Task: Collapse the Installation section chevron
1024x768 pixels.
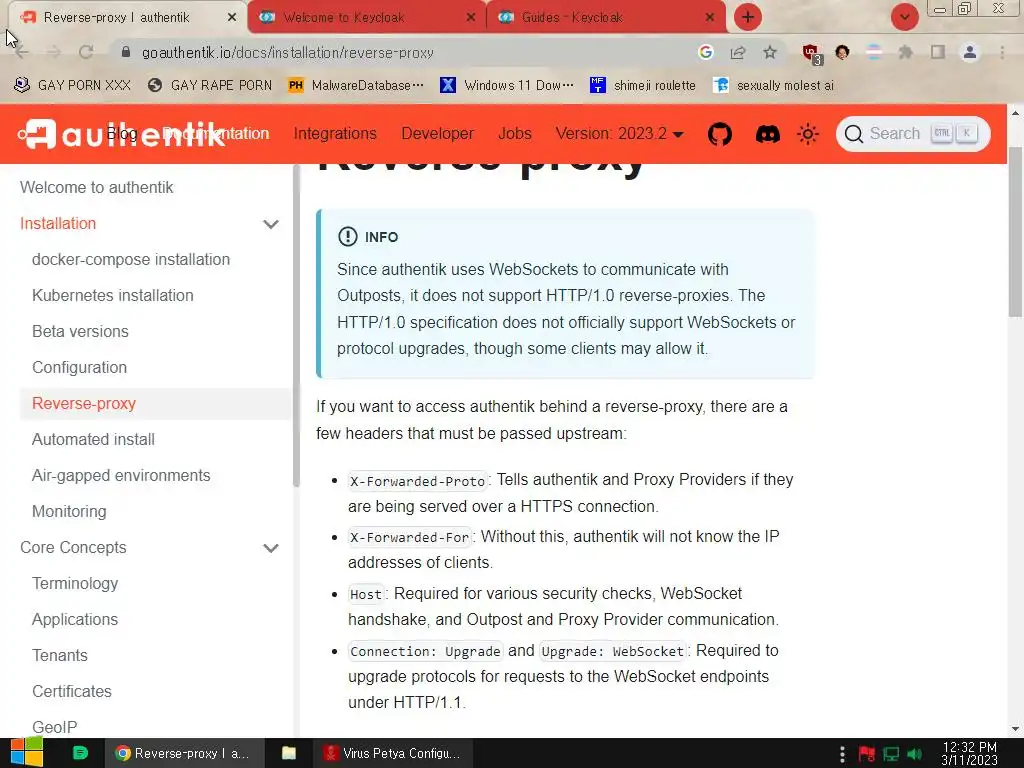Action: pyautogui.click(x=270, y=224)
